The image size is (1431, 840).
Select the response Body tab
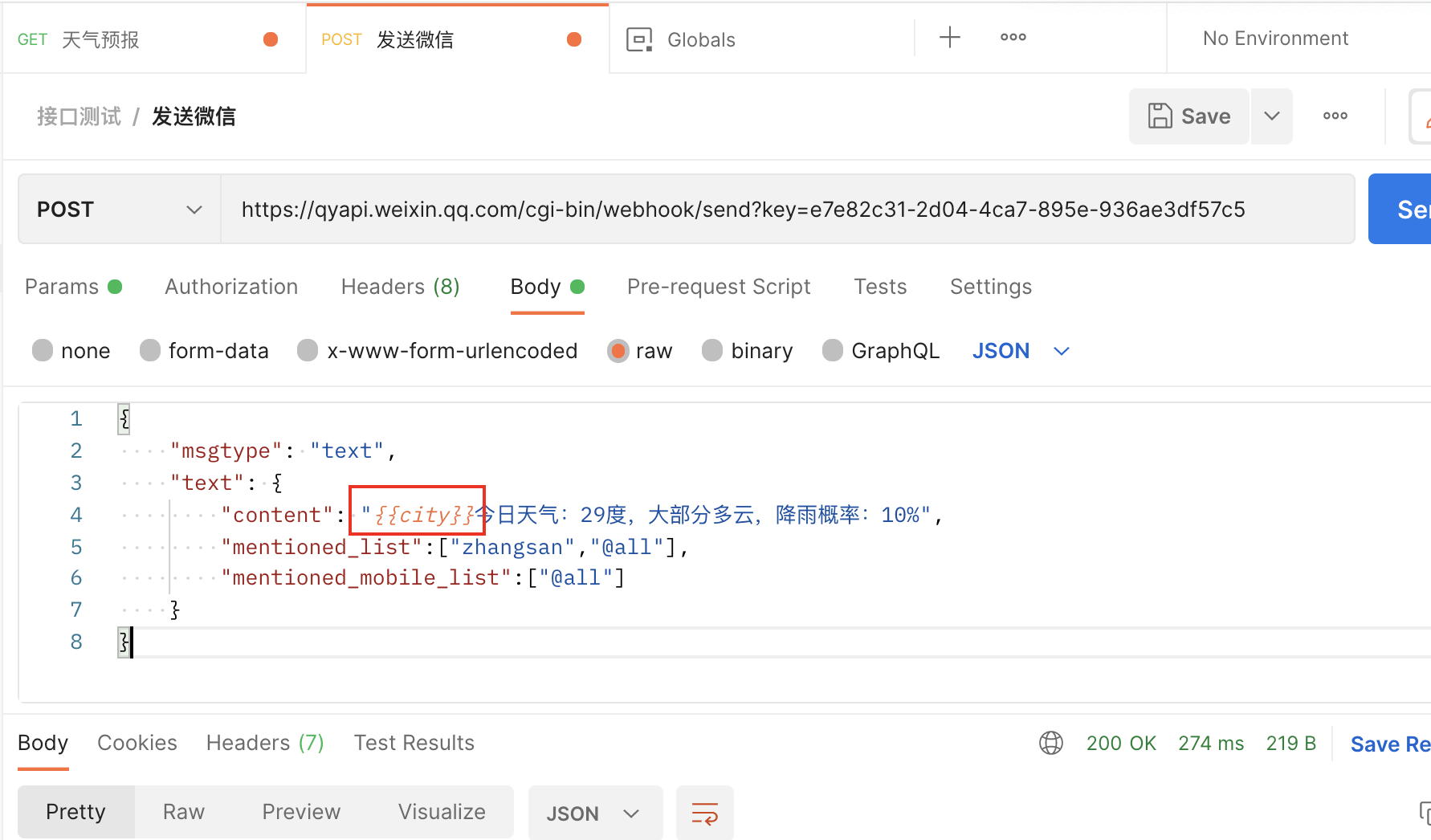[x=43, y=743]
